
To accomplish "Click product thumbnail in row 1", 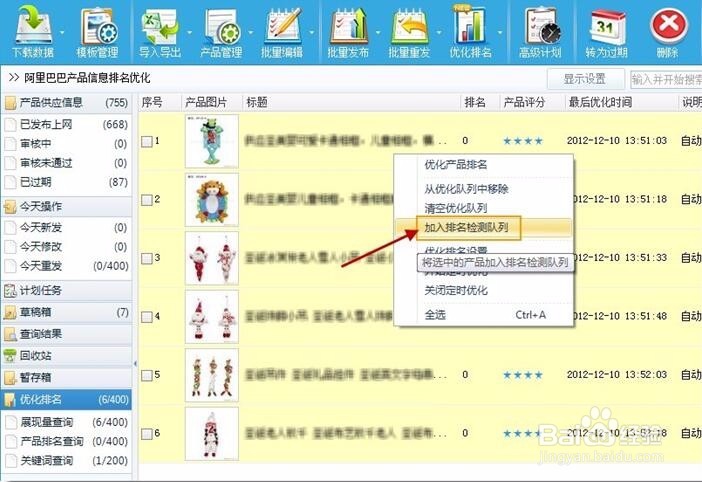I will [212, 141].
